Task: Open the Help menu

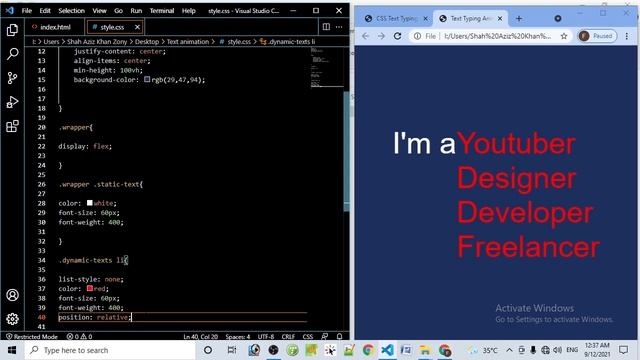Action: pos(189,11)
